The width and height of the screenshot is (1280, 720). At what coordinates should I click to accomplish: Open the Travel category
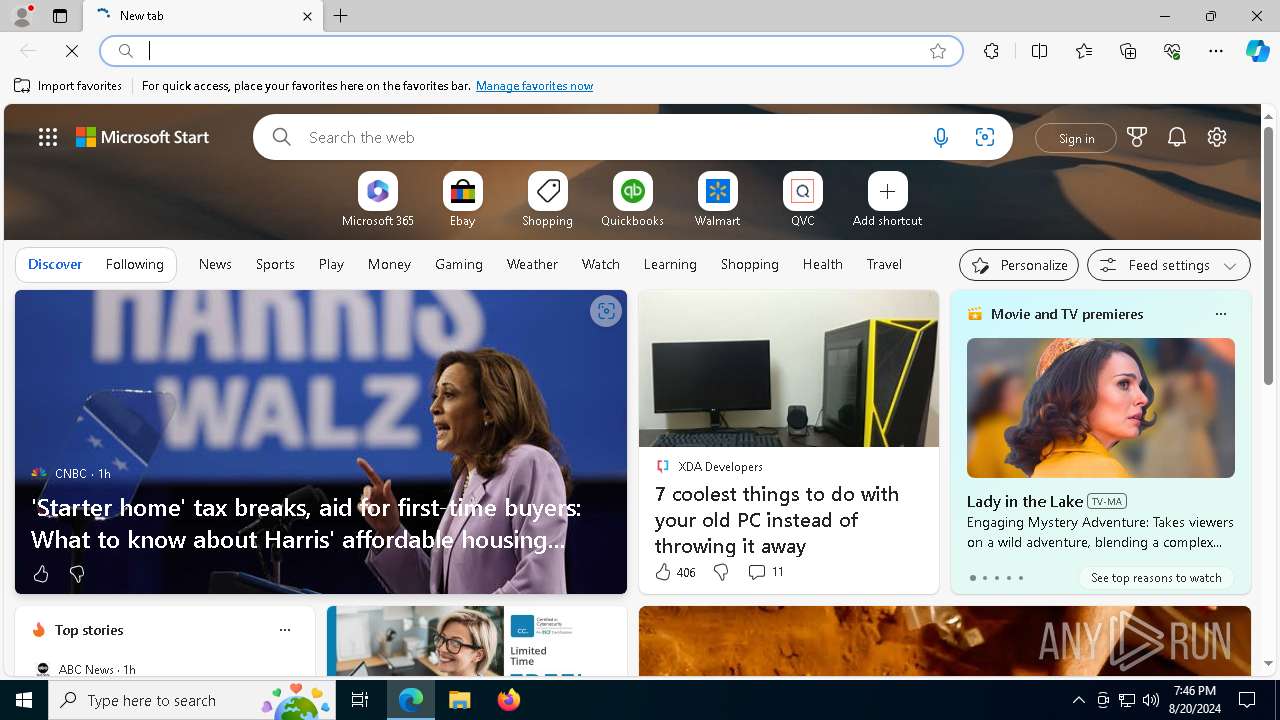884,265
